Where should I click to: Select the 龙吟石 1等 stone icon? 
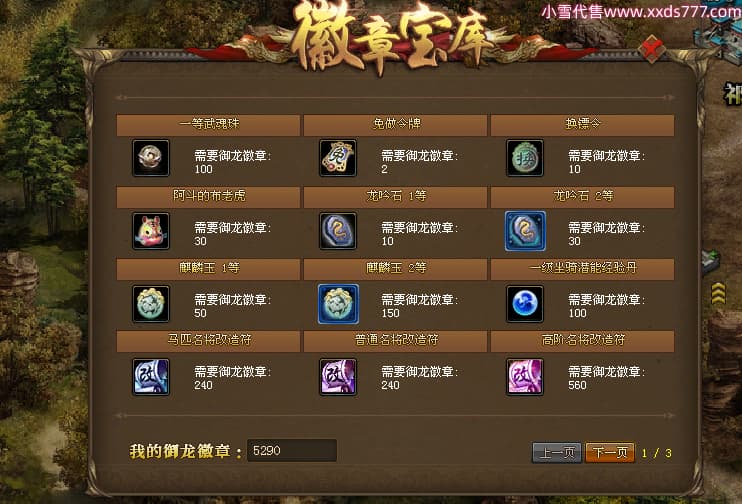click(x=337, y=231)
